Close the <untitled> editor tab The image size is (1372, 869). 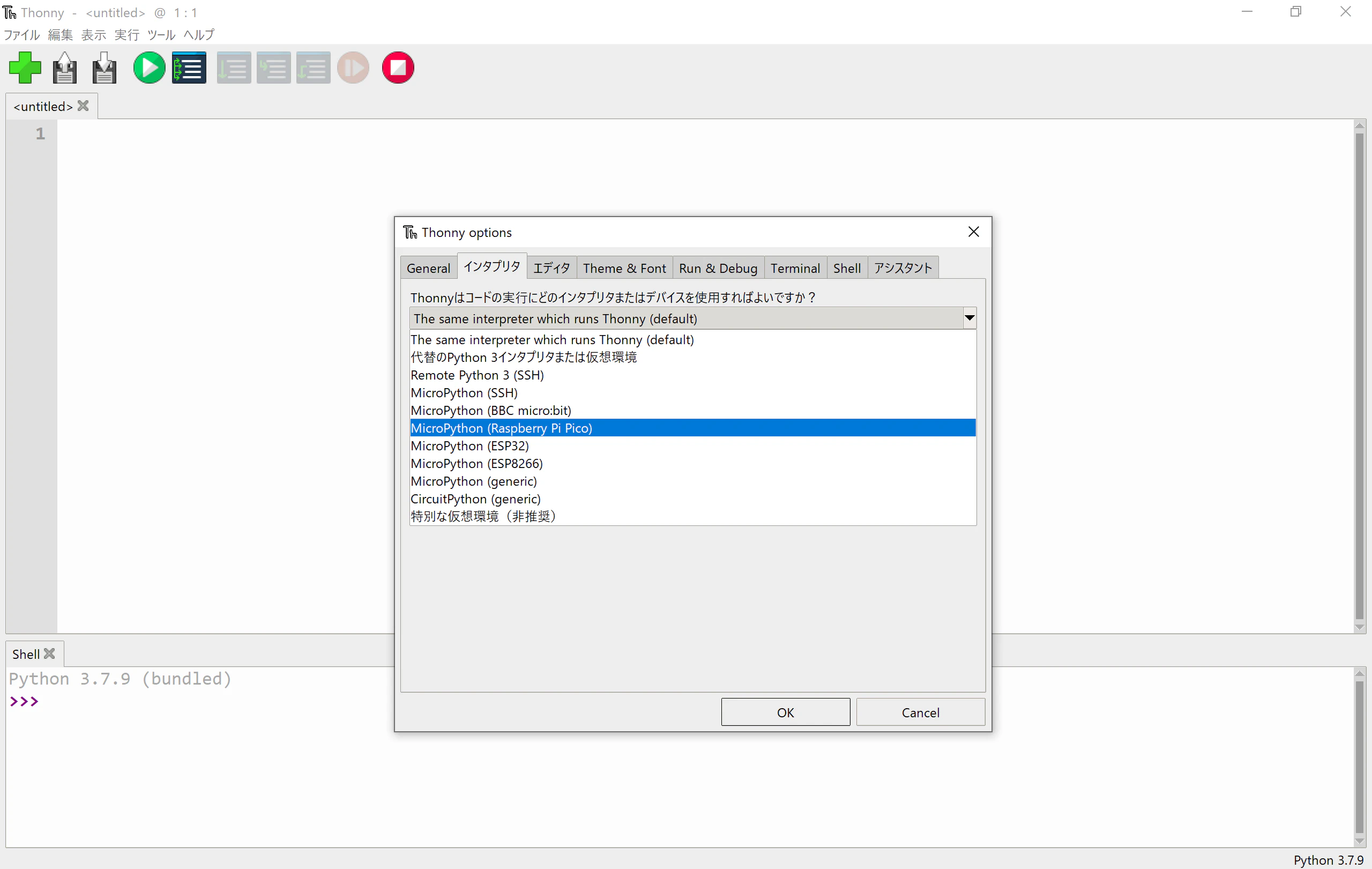tap(83, 106)
